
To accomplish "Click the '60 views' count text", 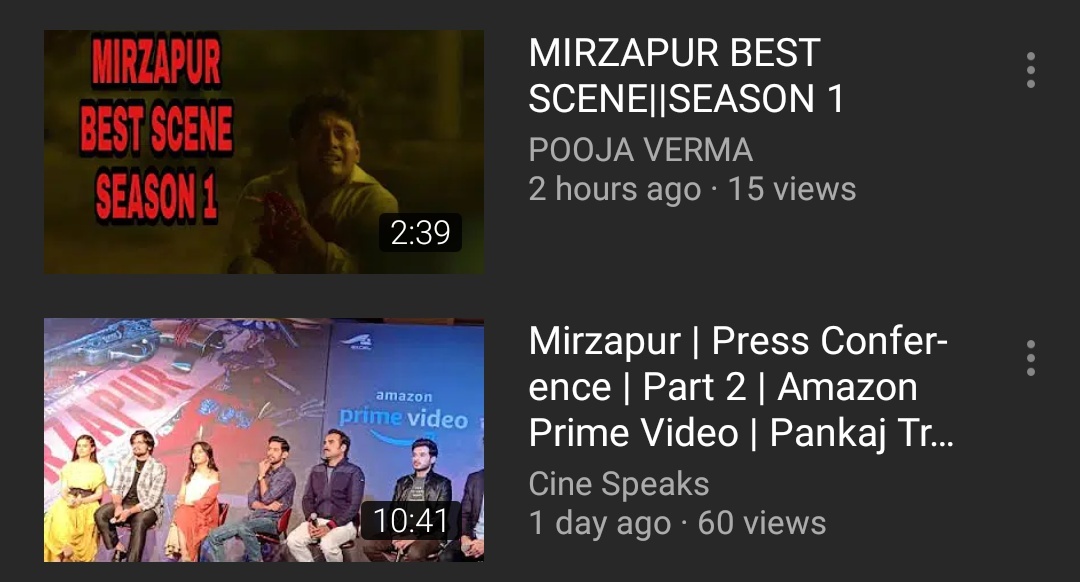I will coord(761,523).
